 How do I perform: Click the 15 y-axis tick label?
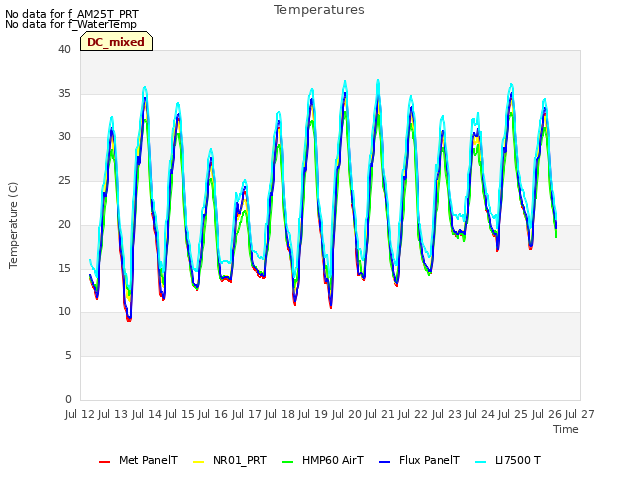click(64, 268)
